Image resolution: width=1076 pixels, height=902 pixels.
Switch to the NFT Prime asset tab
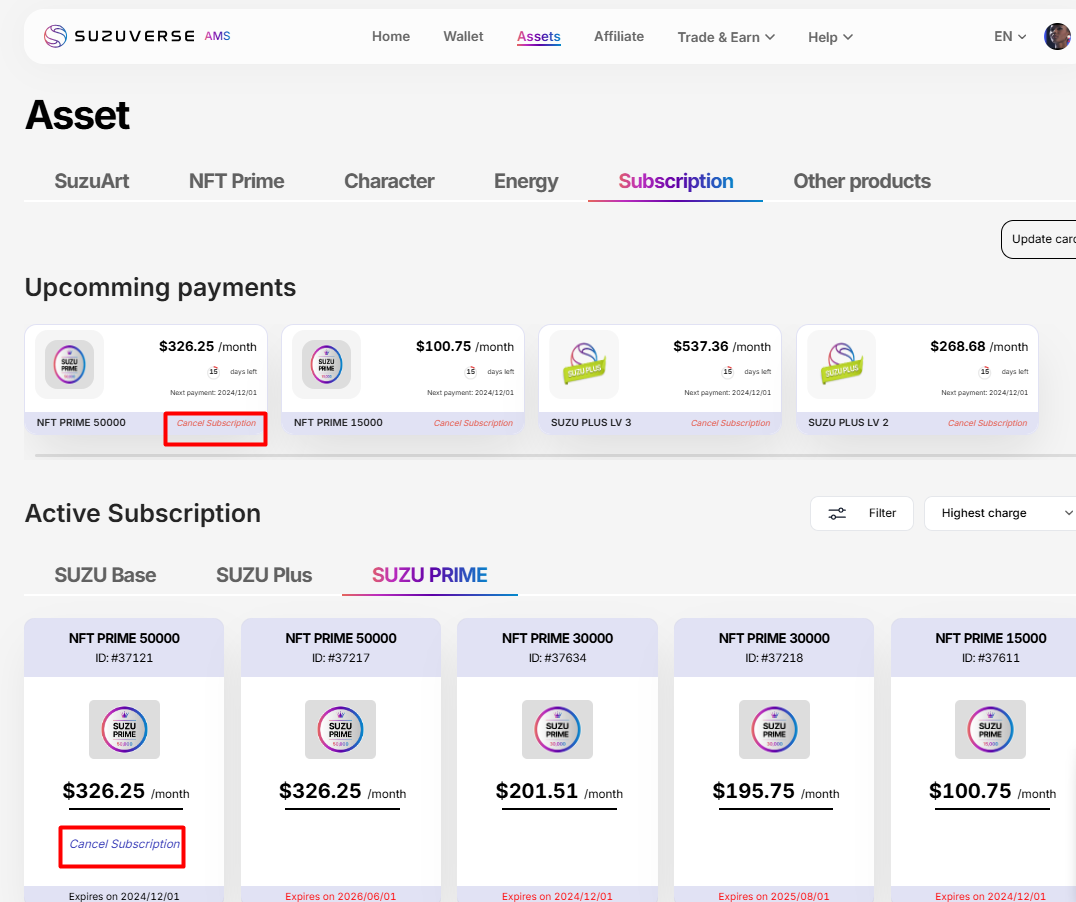click(x=236, y=181)
